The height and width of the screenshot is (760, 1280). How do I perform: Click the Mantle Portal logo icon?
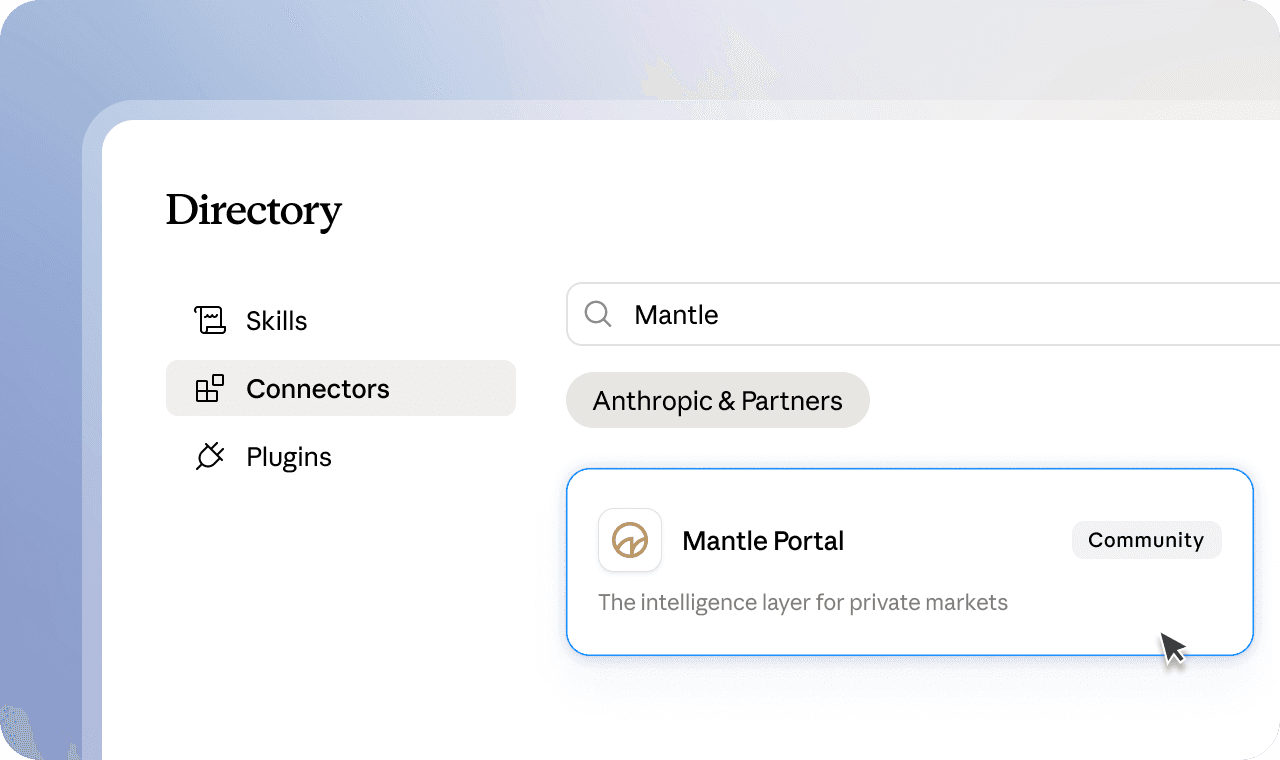pos(630,540)
